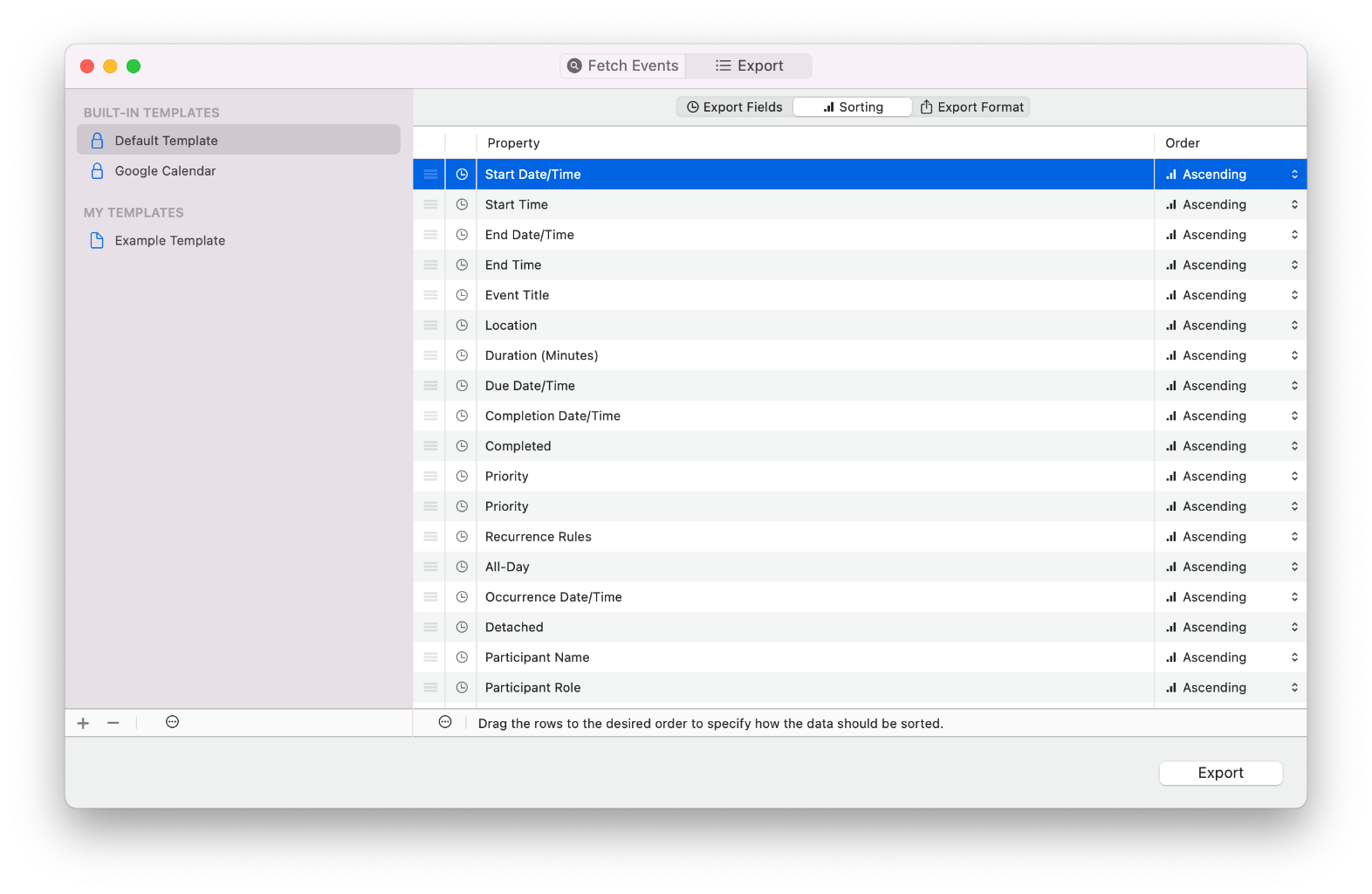
Task: Click clock icon on Participant Name row
Action: [x=462, y=657]
